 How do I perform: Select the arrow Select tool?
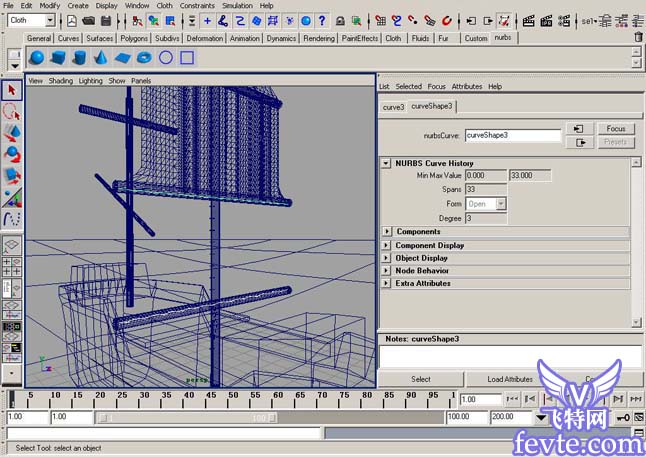pos(12,90)
